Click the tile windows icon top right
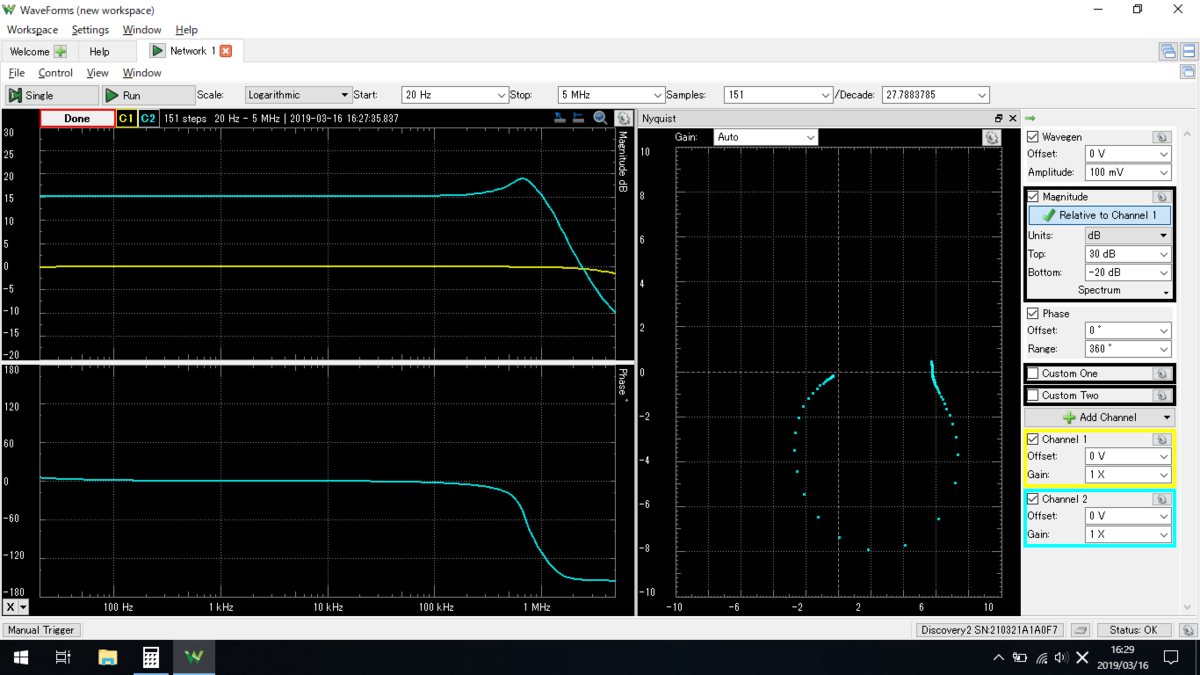 (x=1188, y=51)
